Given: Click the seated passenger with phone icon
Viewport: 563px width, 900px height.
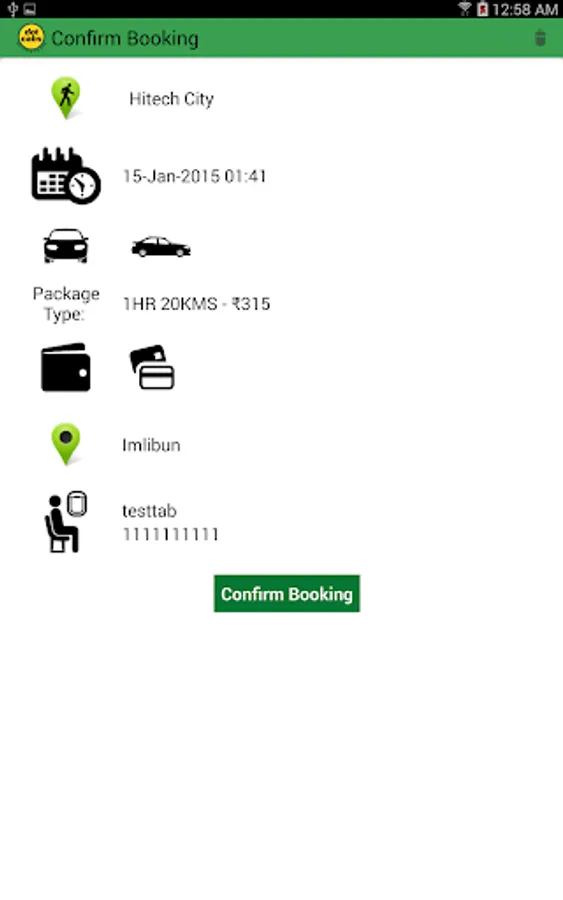Looking at the screenshot, I should tap(66, 522).
